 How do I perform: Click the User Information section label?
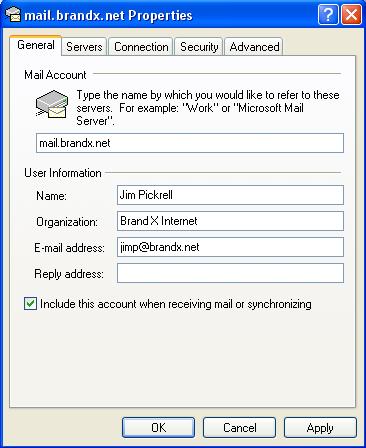[63, 173]
